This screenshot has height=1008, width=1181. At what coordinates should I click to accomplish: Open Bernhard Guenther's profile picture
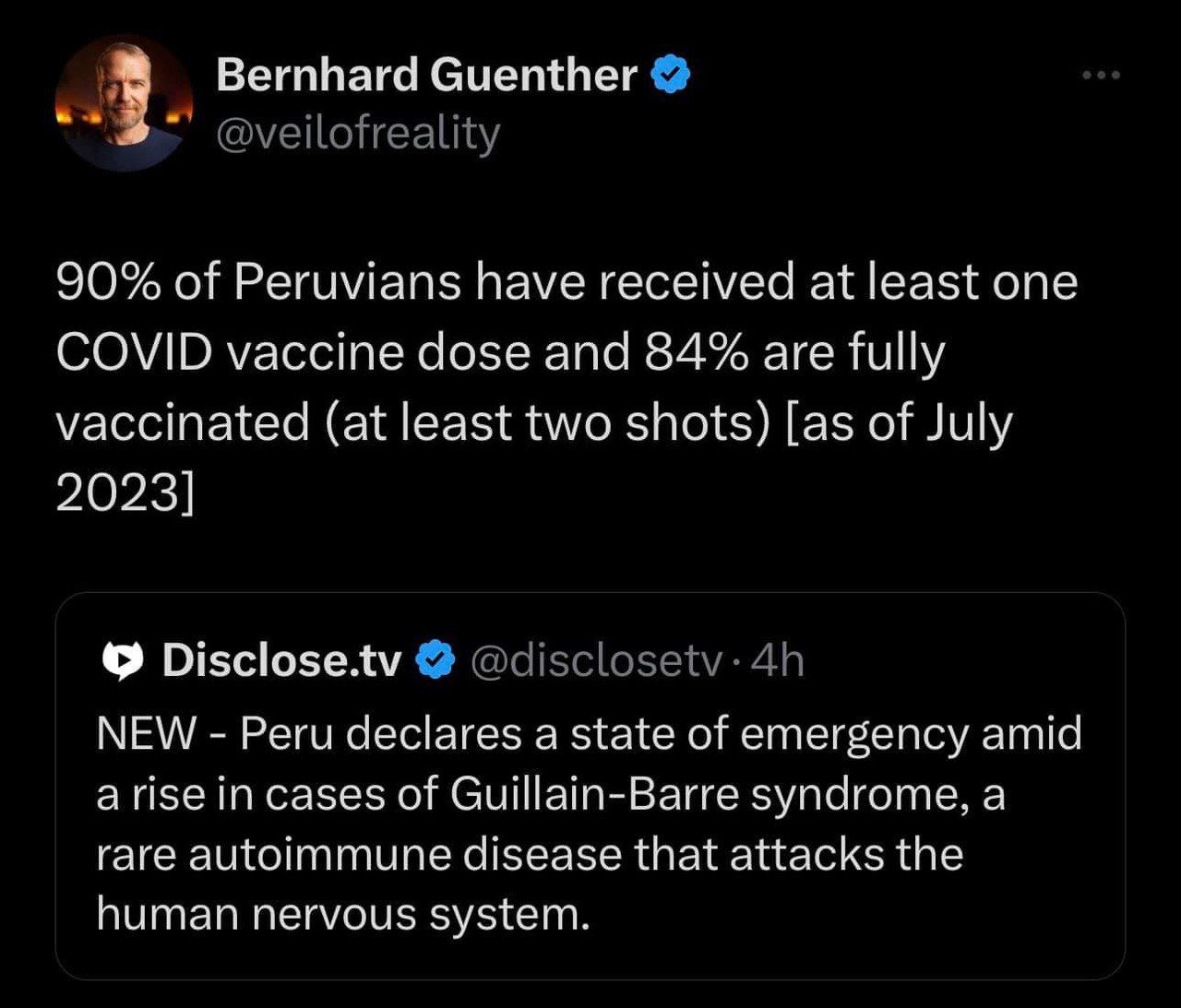coord(124,103)
